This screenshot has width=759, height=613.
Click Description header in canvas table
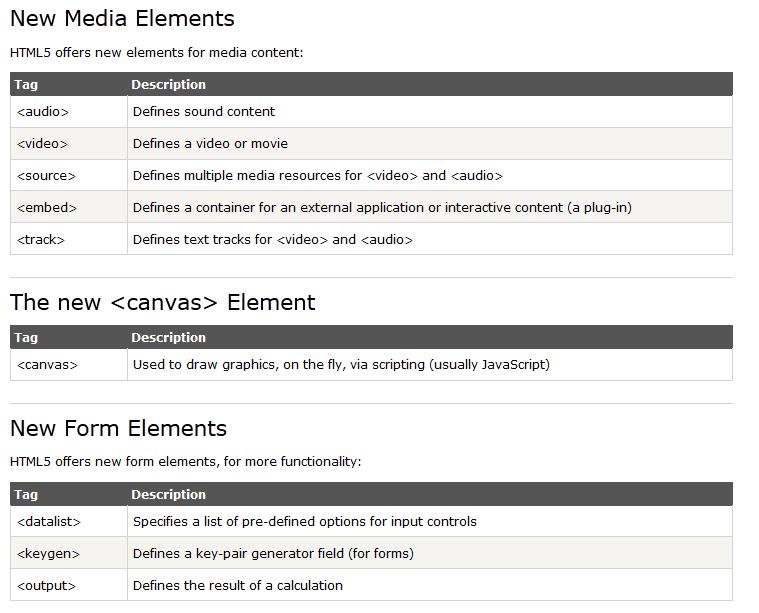click(168, 337)
